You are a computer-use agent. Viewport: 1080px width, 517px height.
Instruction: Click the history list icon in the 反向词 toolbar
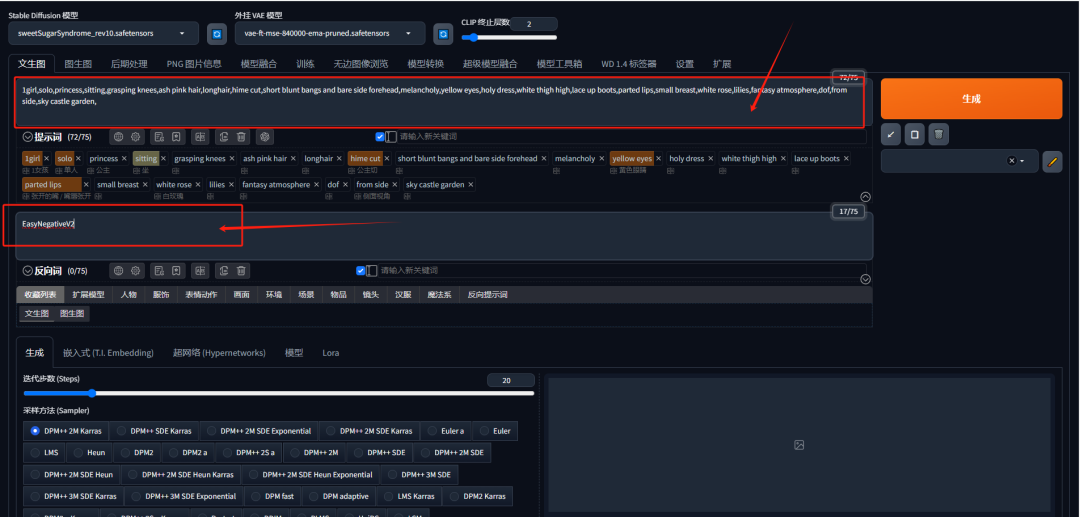tap(159, 271)
